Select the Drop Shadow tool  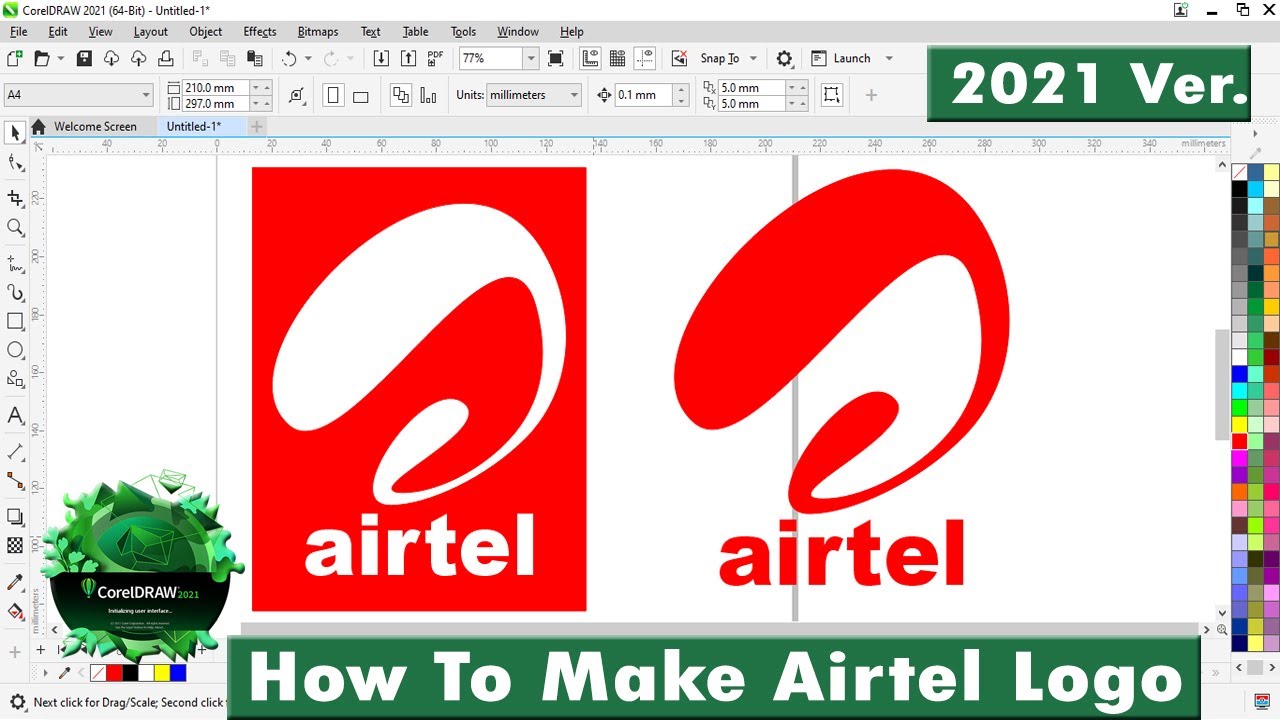(15, 517)
